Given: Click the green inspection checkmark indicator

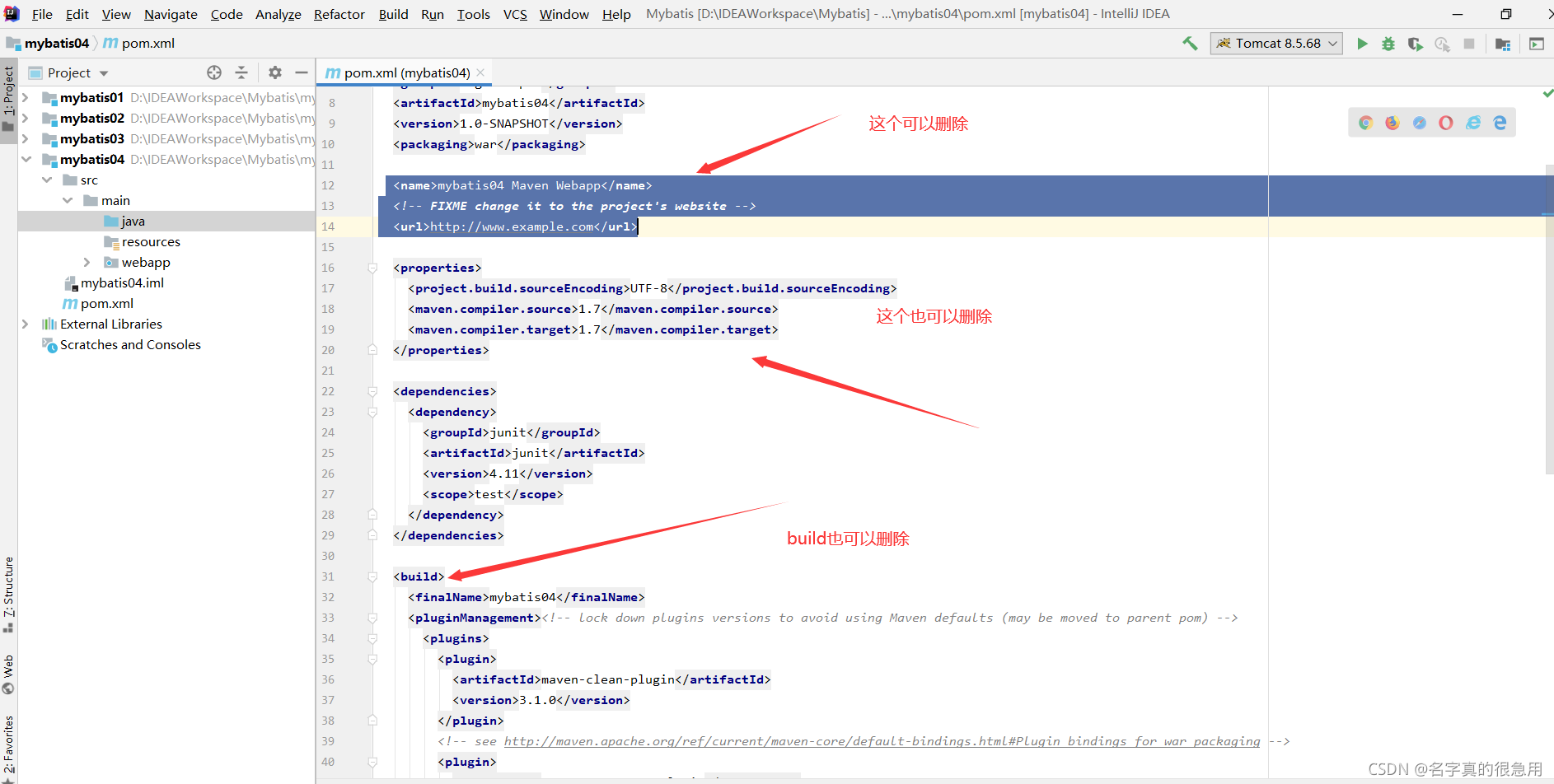Looking at the screenshot, I should (1547, 94).
